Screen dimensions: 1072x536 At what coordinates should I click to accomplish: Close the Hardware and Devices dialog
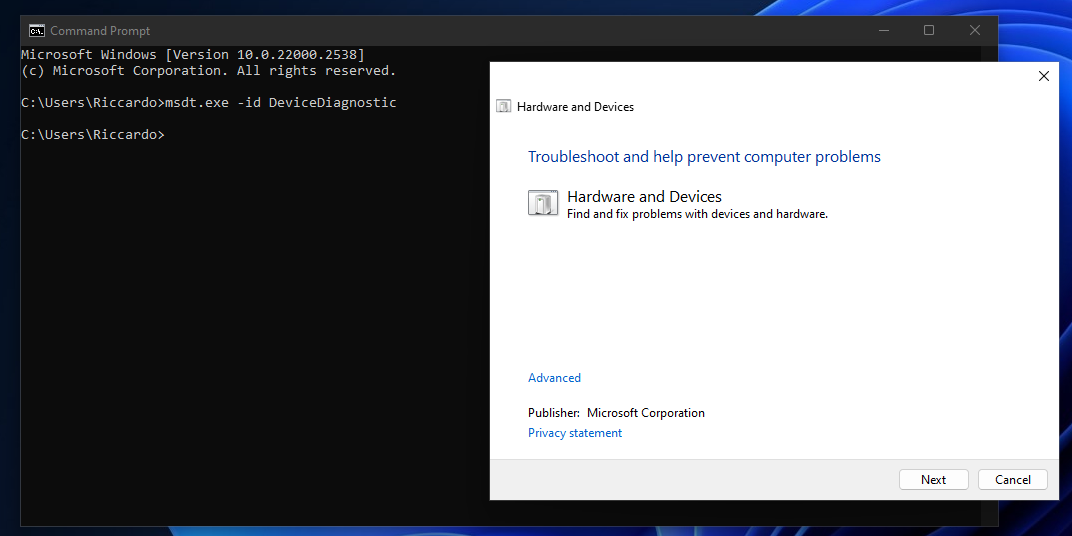coord(1043,76)
